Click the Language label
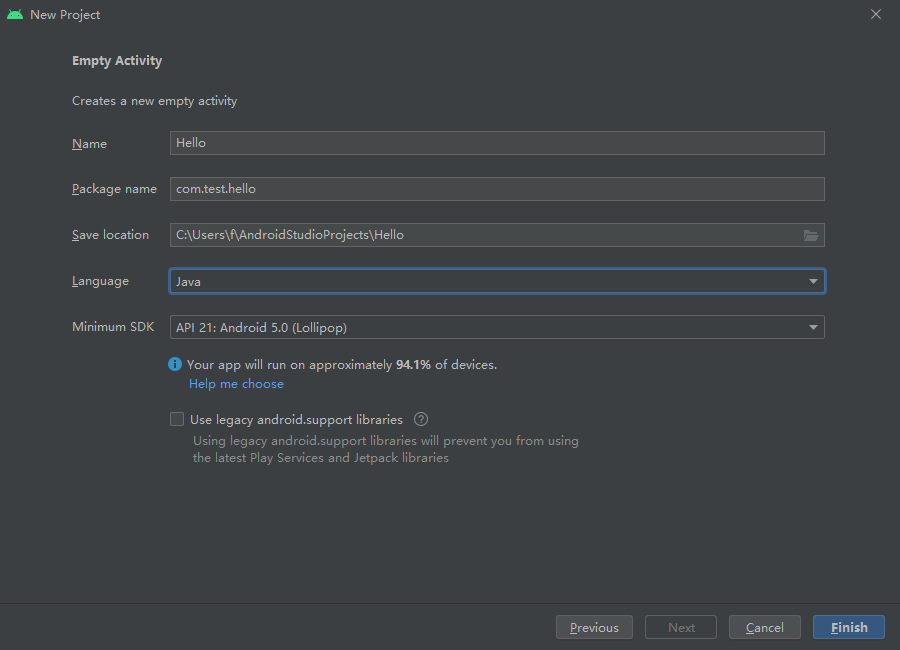Viewport: 900px width, 650px height. tap(100, 281)
